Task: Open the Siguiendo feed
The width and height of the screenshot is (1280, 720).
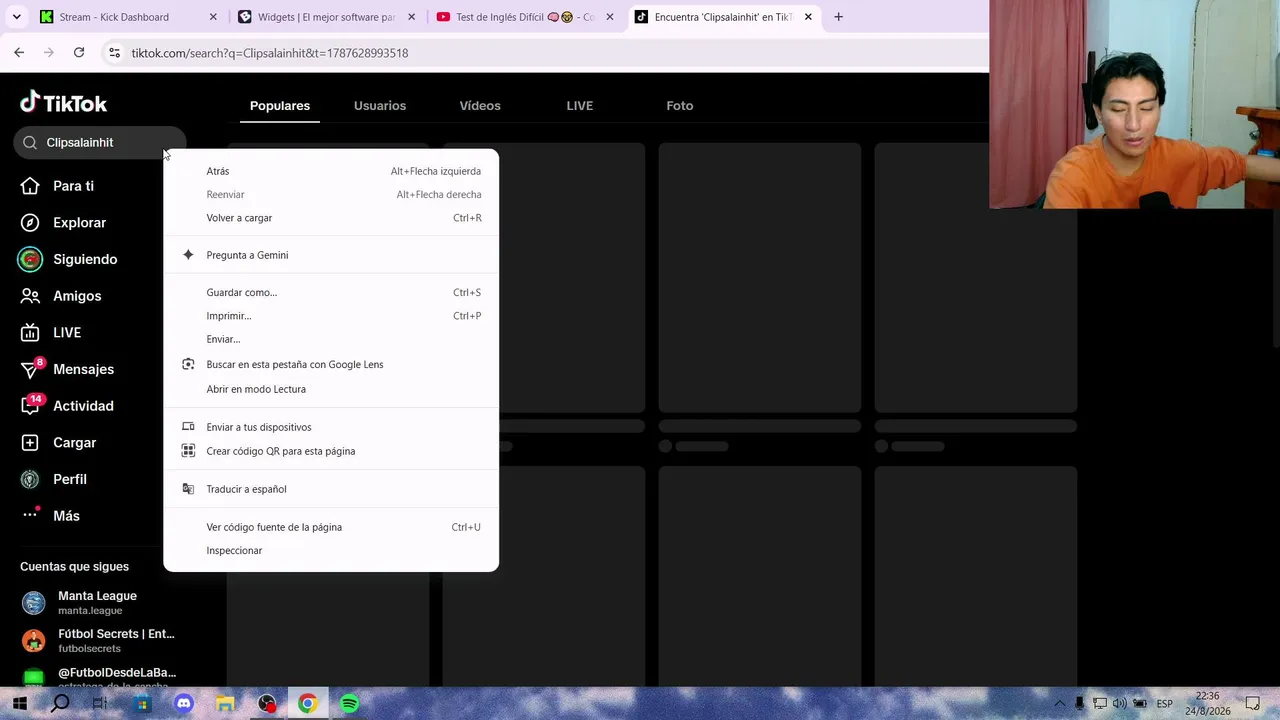Action: [68, 259]
